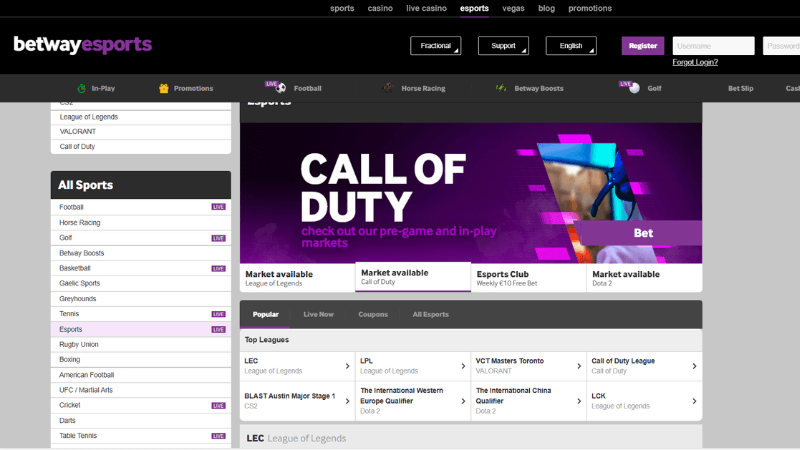800x450 pixels.
Task: Expand the LEC league arrow
Action: point(347,366)
